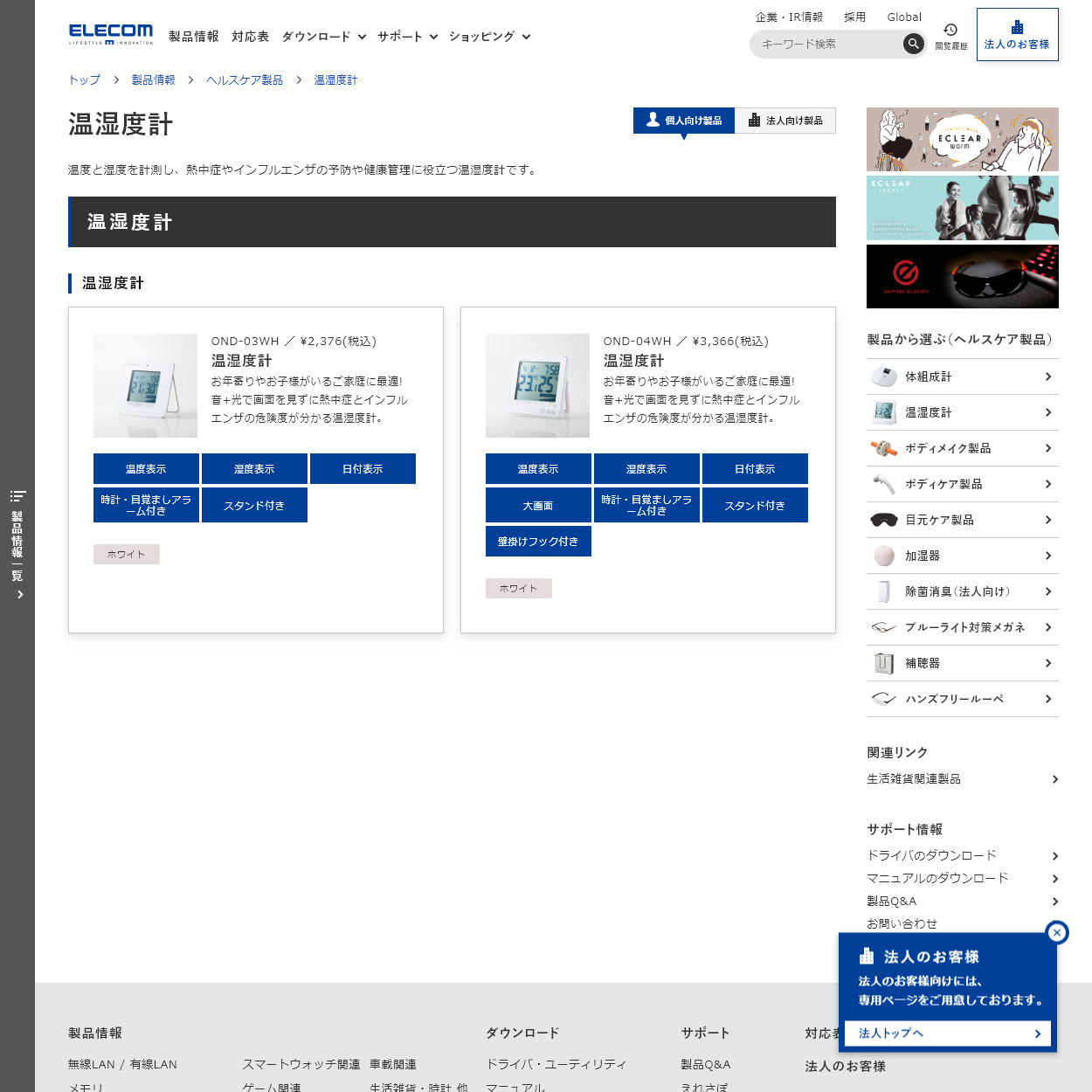1092x1092 pixels.
Task: Click the search magnifier icon
Action: tap(913, 44)
